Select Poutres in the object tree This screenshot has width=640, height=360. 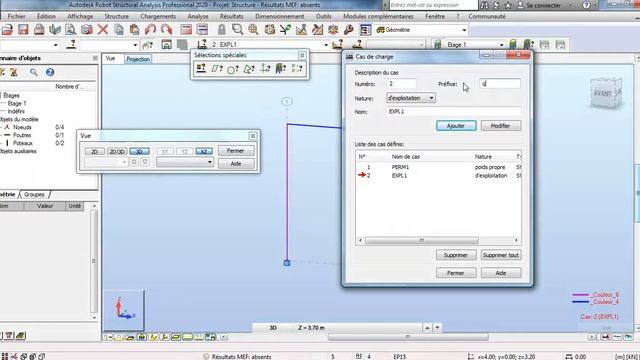click(22, 135)
